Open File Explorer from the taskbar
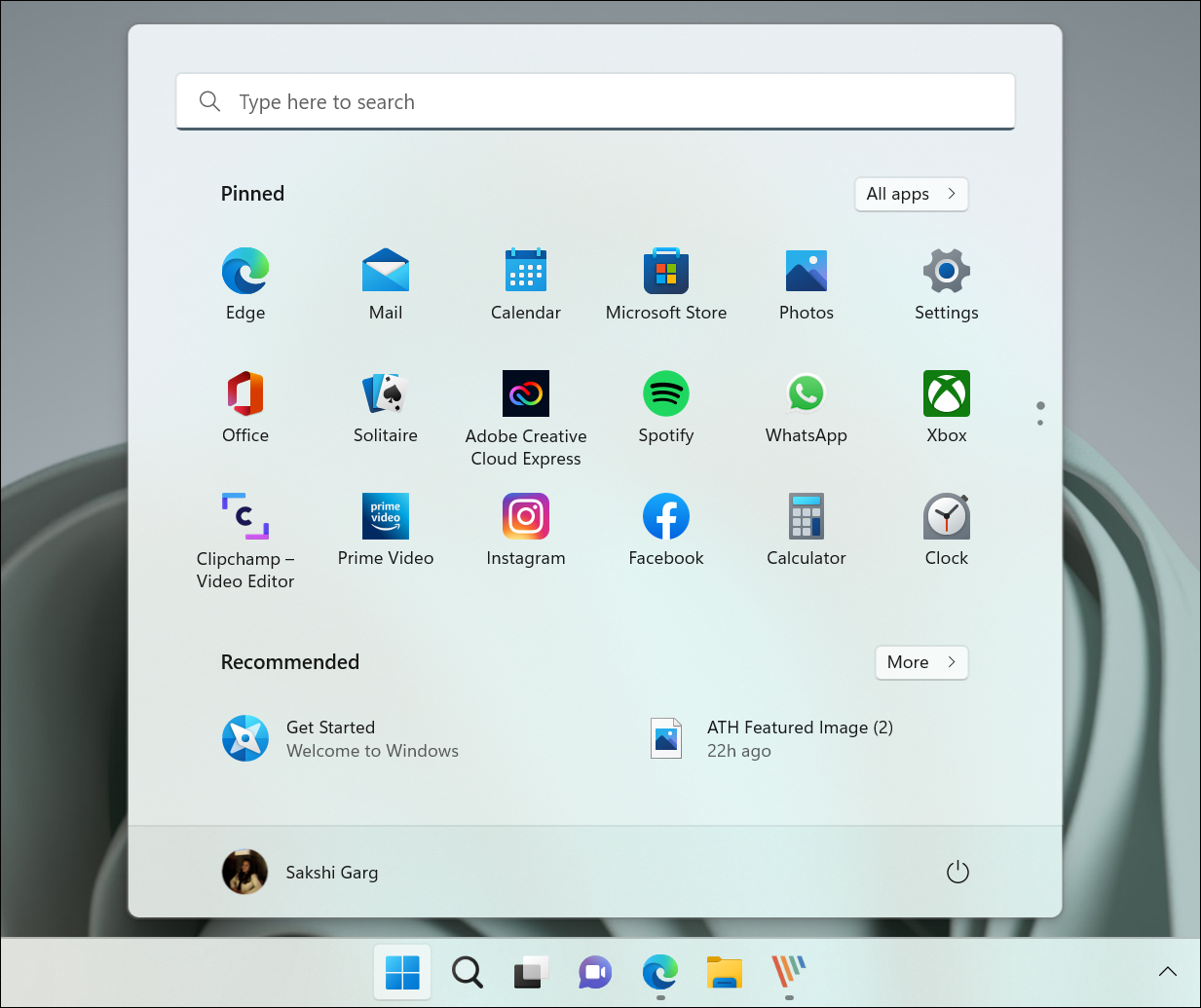This screenshot has height=1008, width=1201. pyautogui.click(x=725, y=972)
